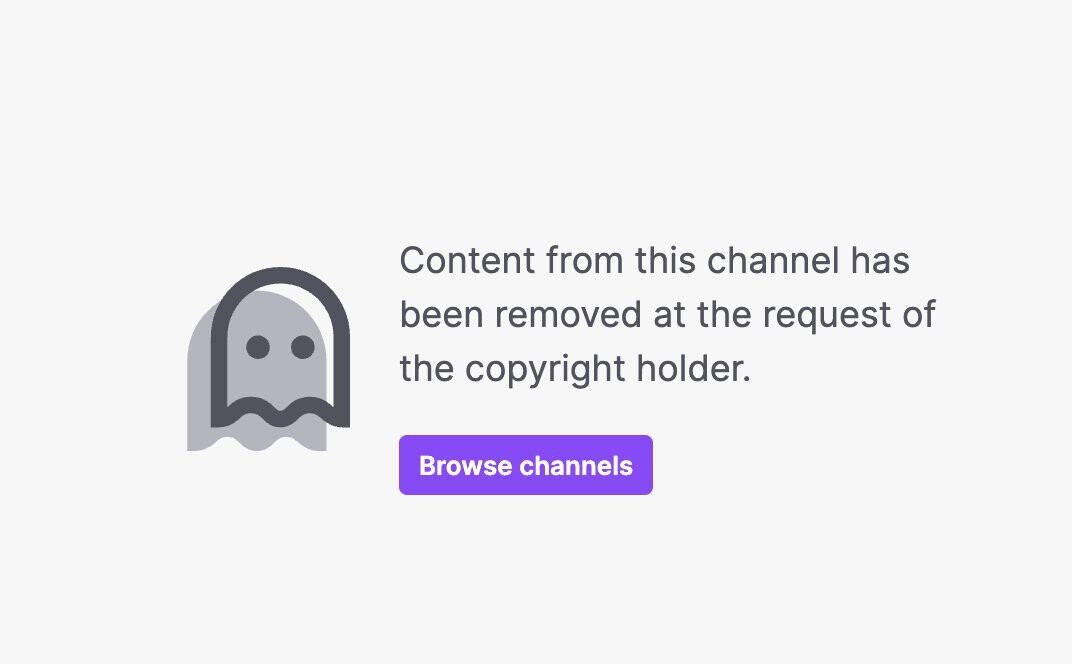
Task: Click the word "channel" in the first line
Action: 773,261
